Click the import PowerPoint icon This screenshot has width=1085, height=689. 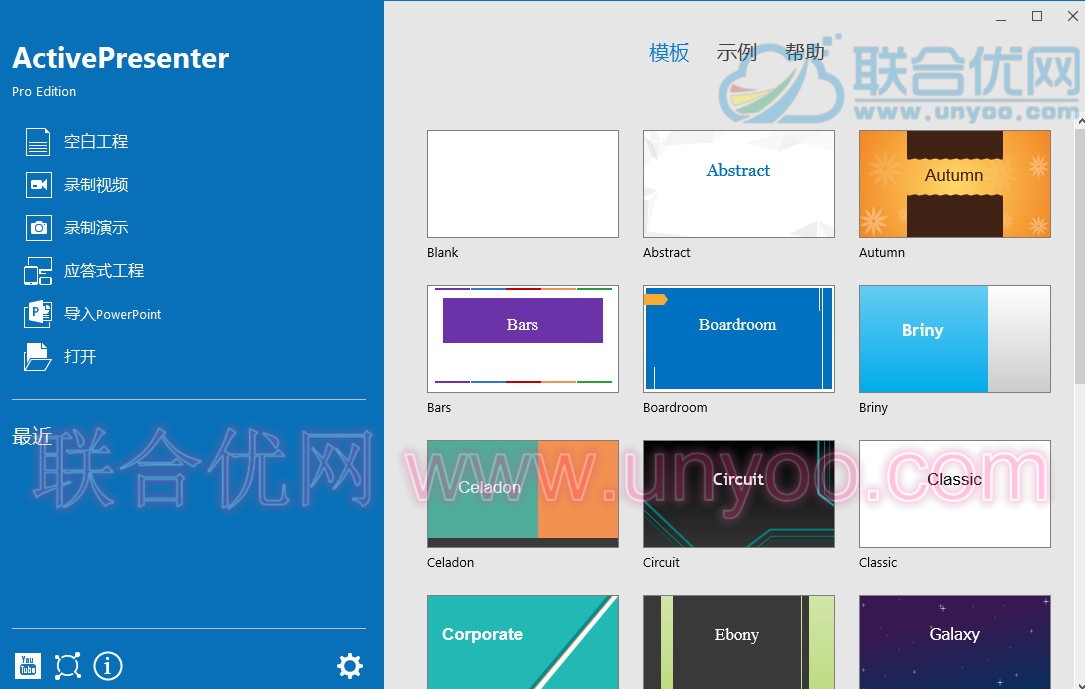(x=38, y=313)
